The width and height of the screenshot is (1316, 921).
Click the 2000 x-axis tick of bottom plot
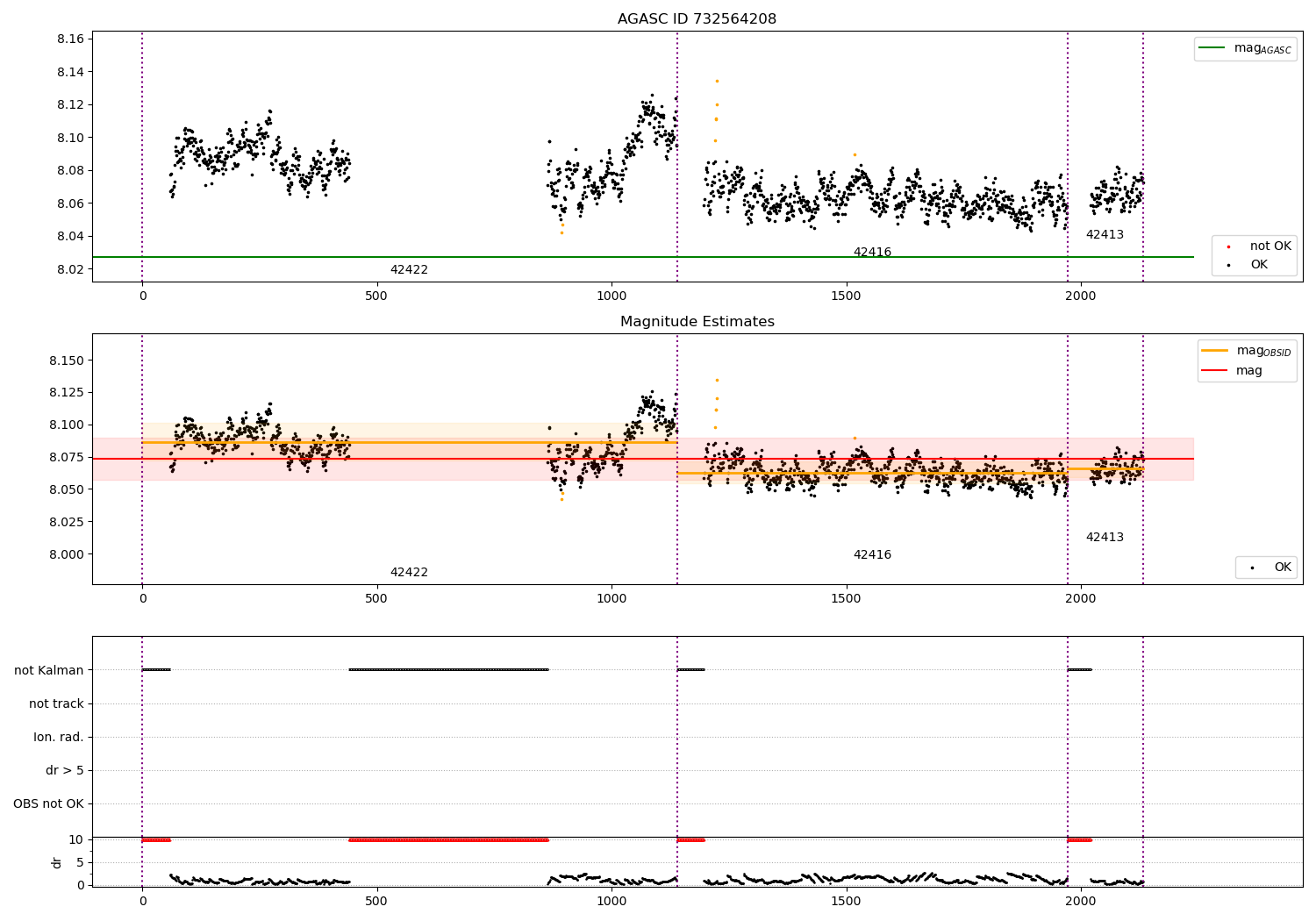1080,901
